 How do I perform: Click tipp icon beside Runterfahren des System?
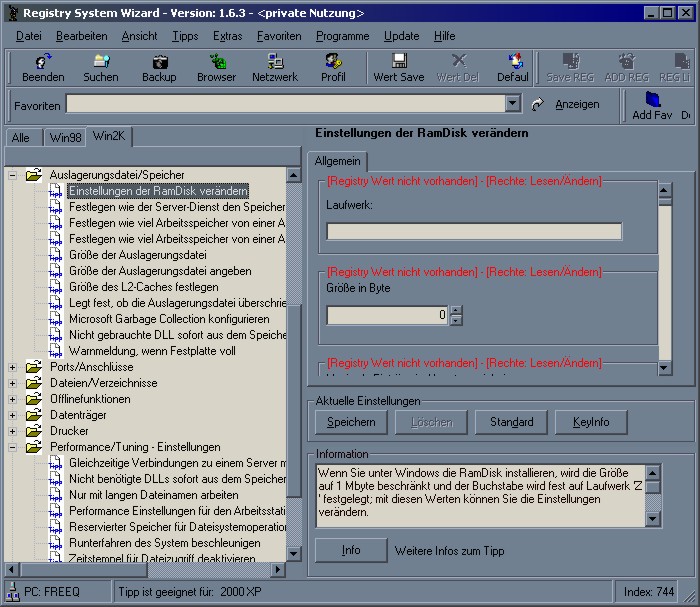(55, 544)
